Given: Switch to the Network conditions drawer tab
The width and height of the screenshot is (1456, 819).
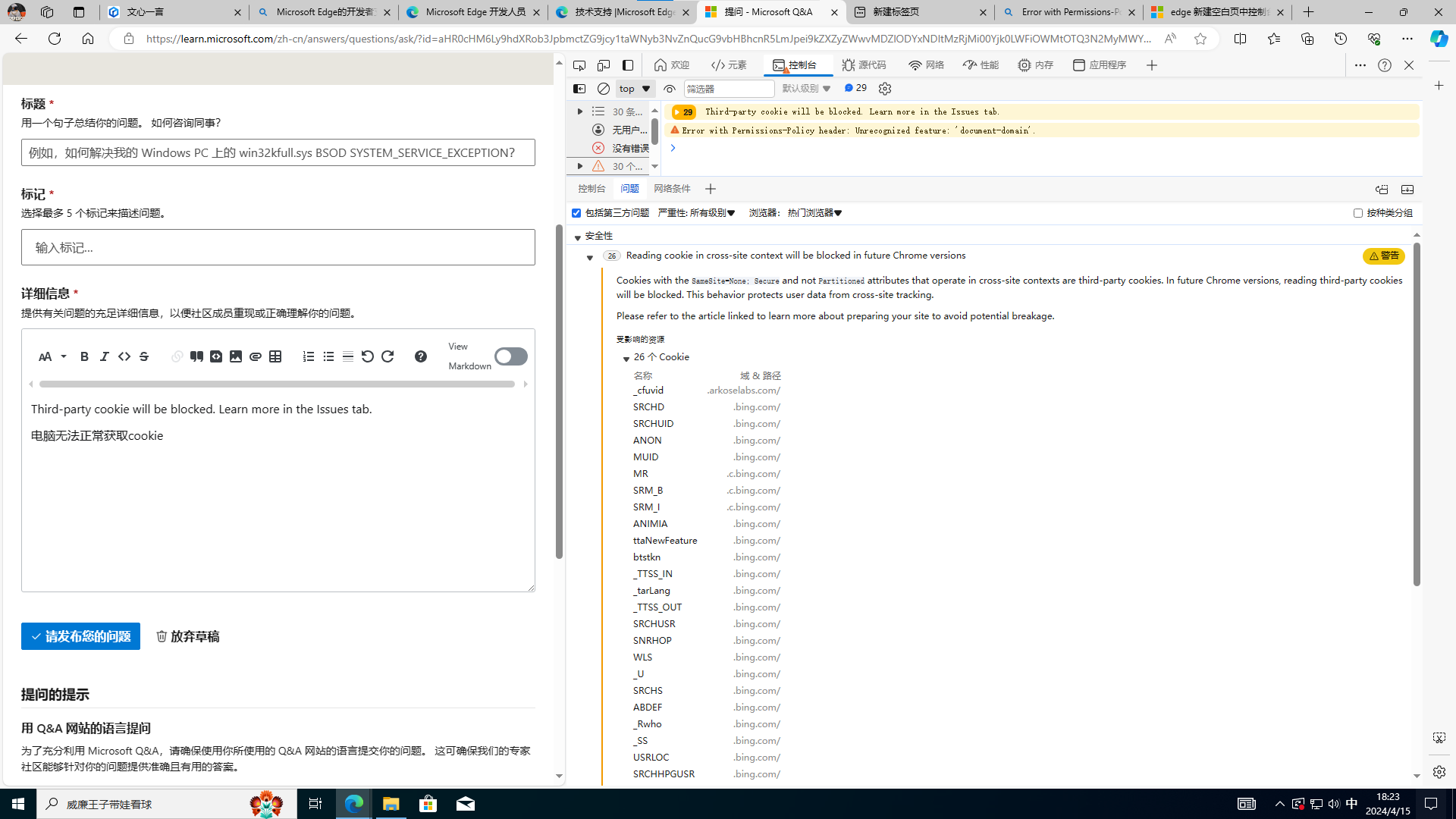Looking at the screenshot, I should [672, 189].
